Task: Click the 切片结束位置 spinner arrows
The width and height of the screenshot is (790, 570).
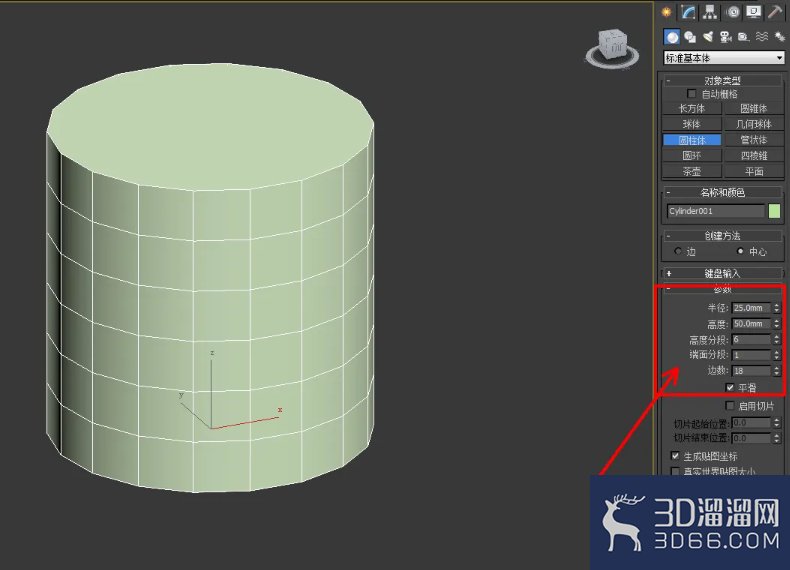Action: pyautogui.click(x=777, y=438)
